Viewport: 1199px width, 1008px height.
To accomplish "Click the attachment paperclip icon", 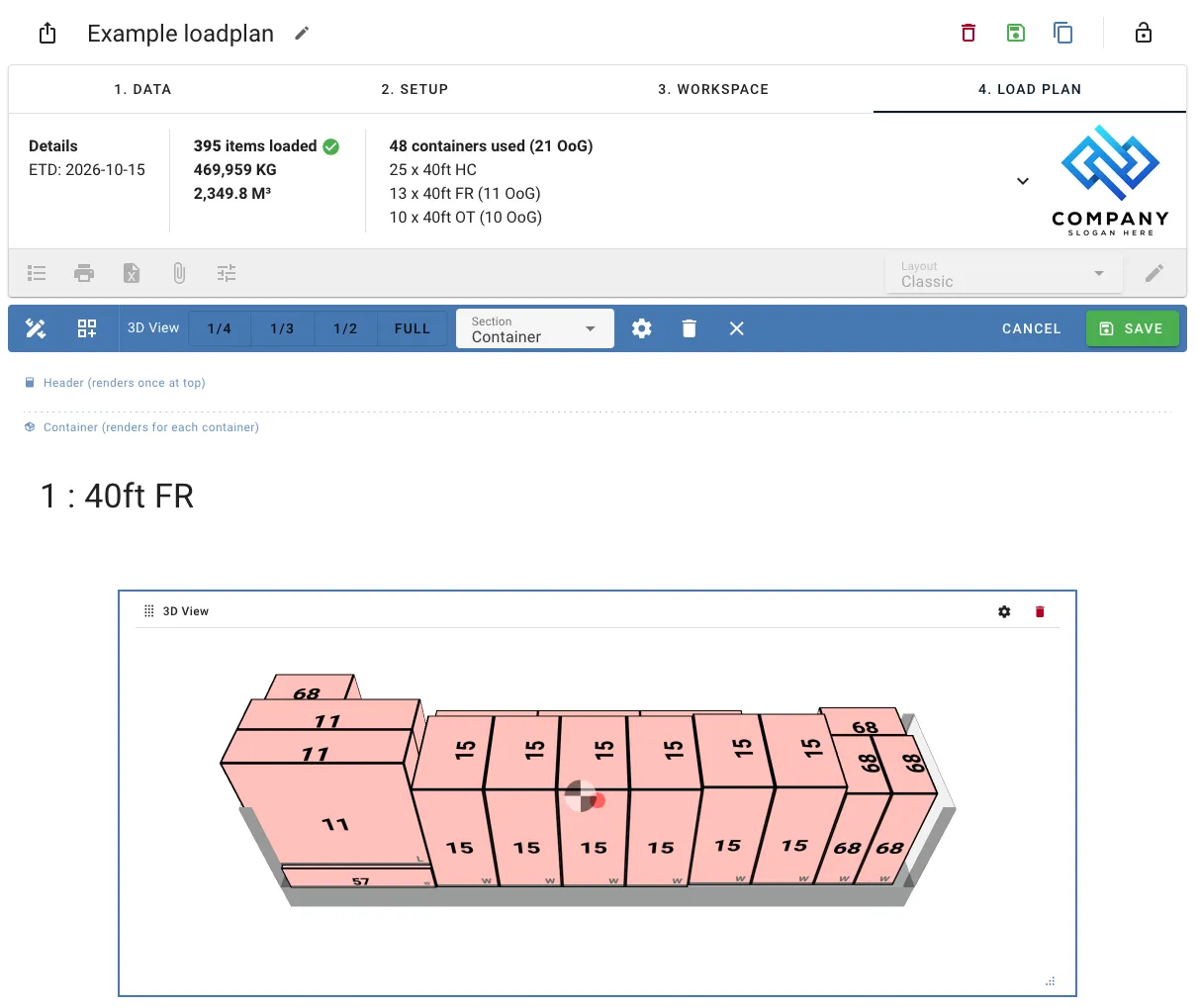I will (179, 273).
